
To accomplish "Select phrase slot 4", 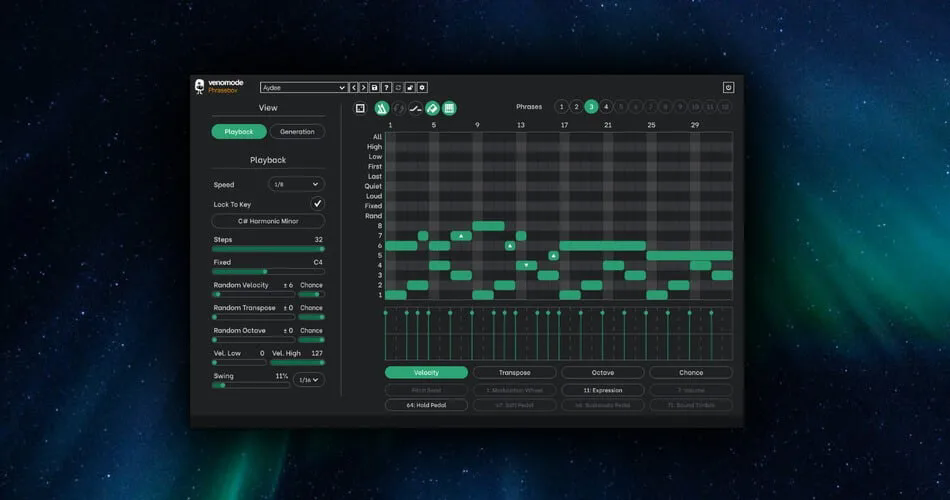I will pyautogui.click(x=606, y=107).
